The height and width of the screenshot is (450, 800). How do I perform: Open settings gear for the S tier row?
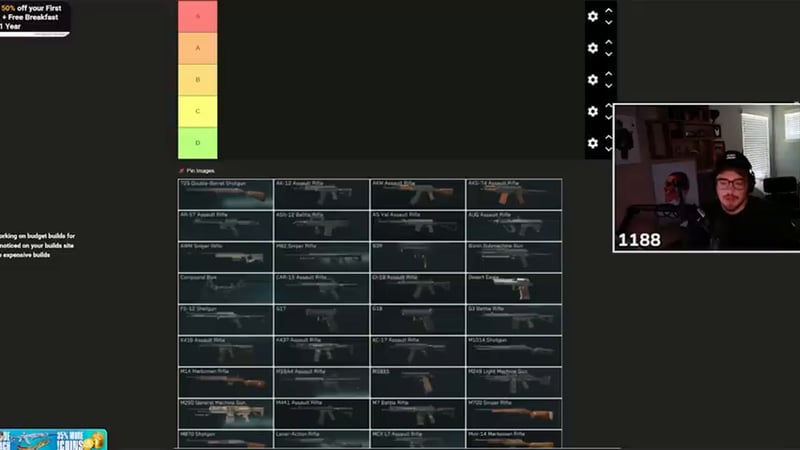[x=592, y=16]
